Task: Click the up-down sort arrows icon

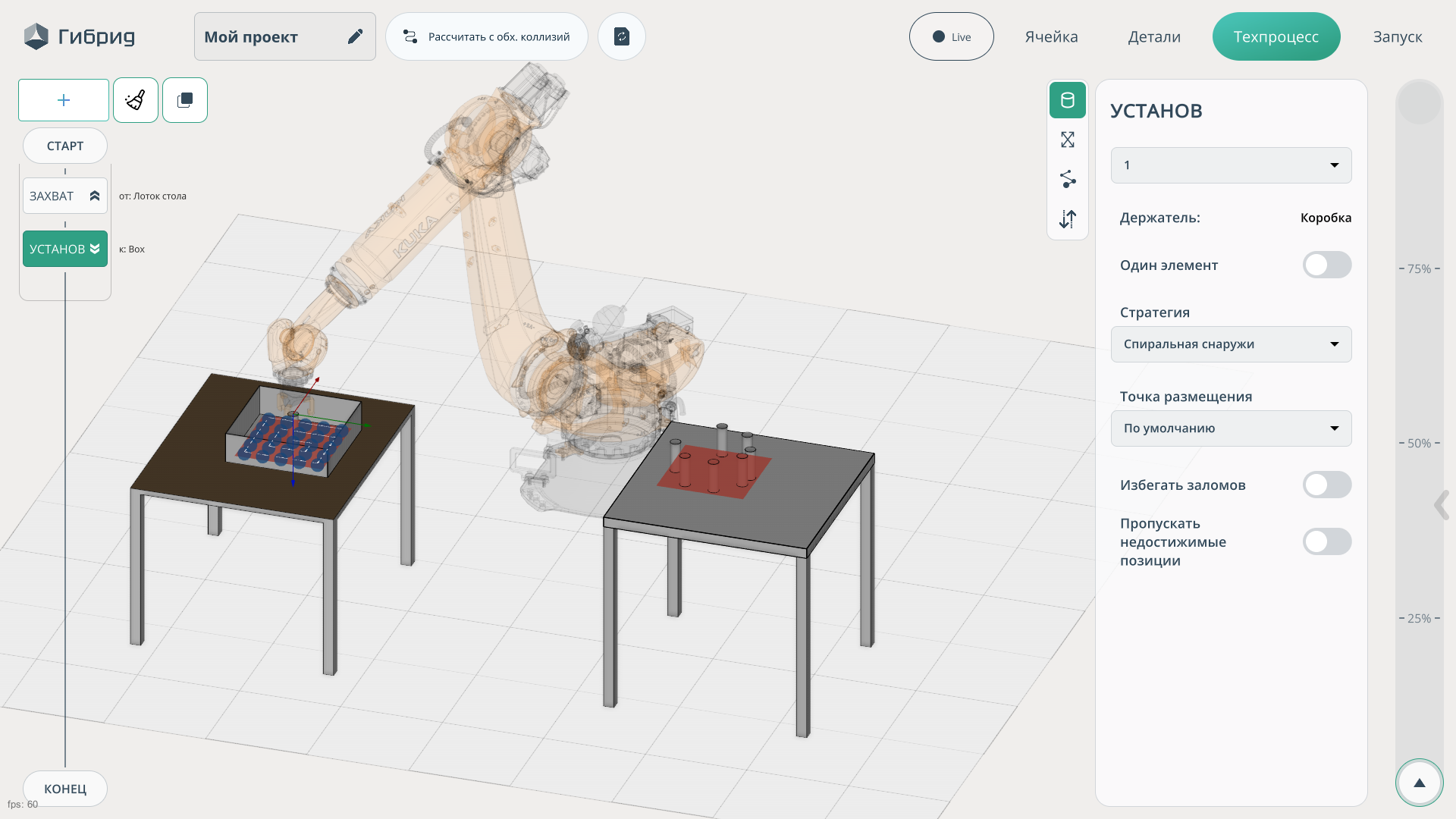Action: [x=1067, y=219]
